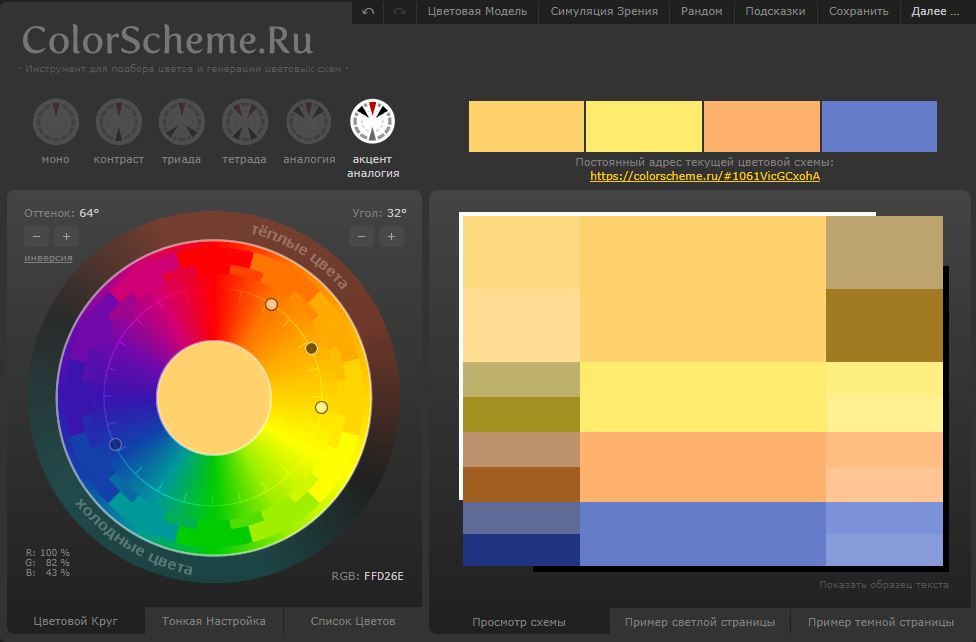Select the контраст scheme icon
976x642 pixels.
click(118, 122)
